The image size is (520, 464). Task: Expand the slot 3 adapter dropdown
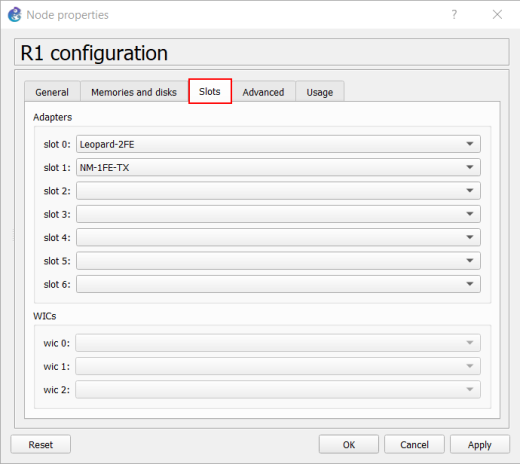coord(278,214)
